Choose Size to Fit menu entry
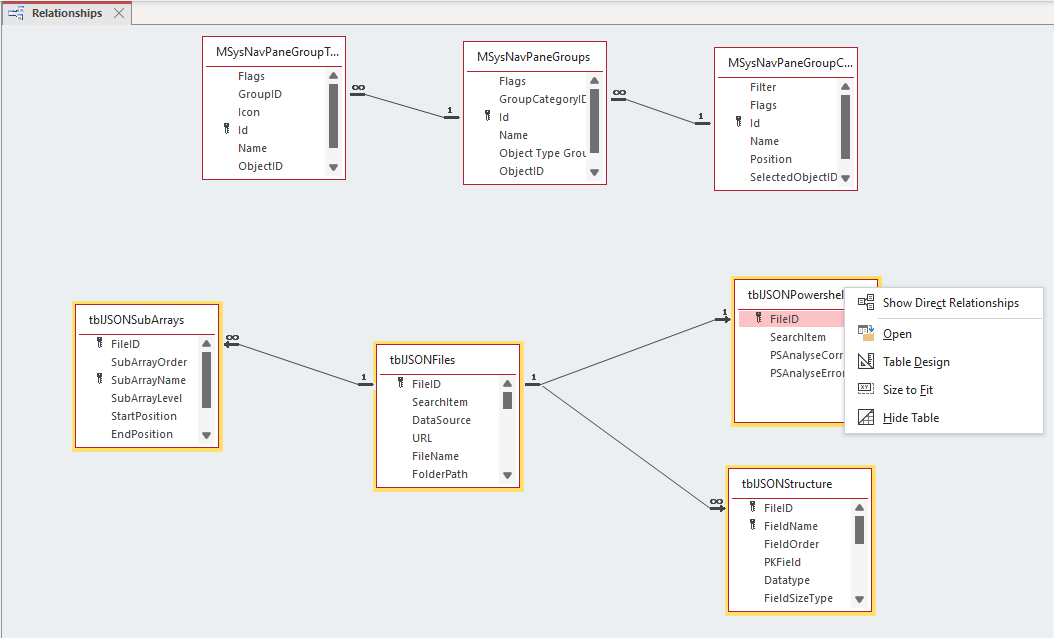1054x638 pixels. click(944, 390)
